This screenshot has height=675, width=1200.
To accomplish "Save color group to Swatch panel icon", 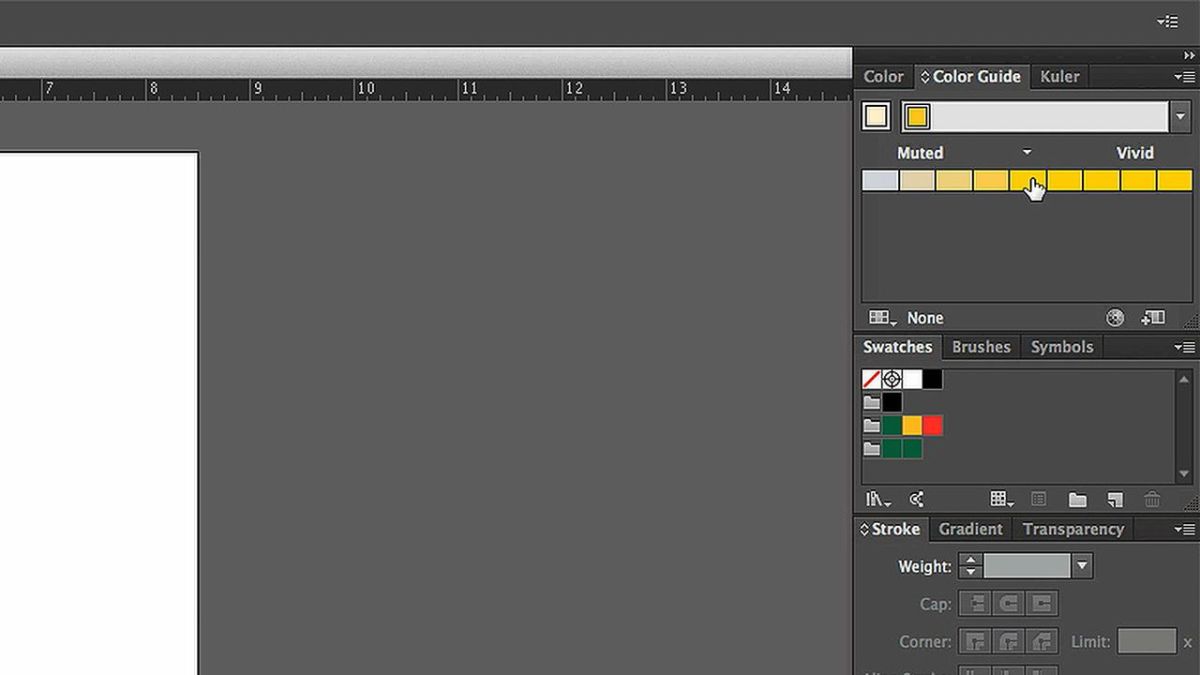I will tap(1152, 318).
